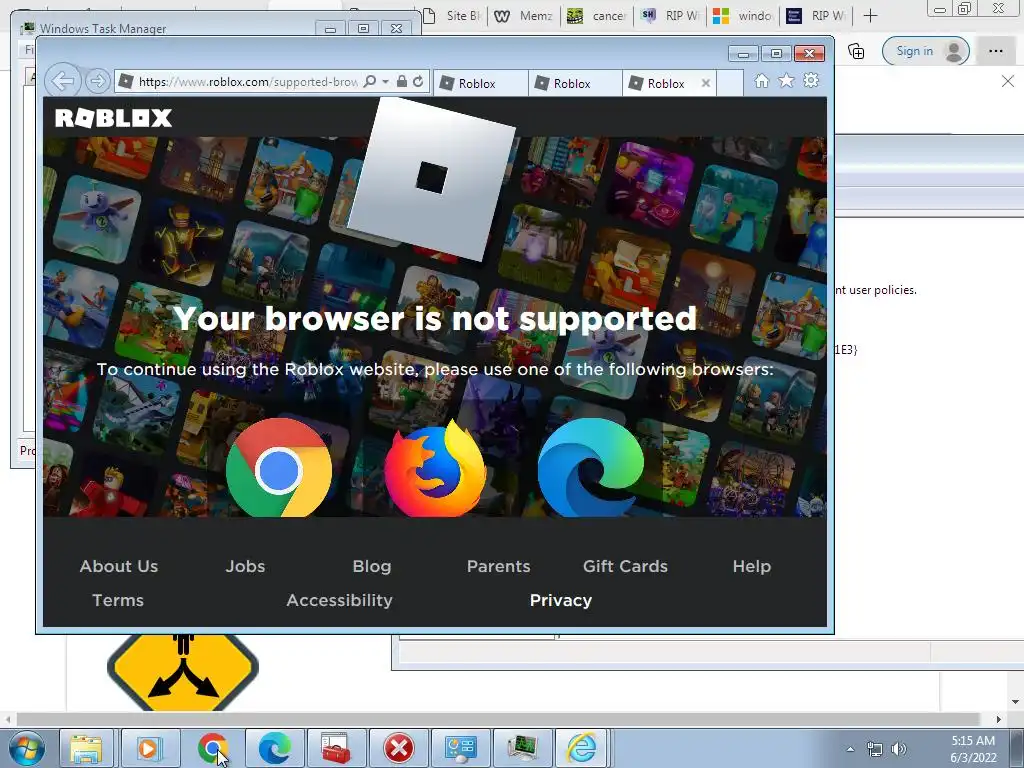
Task: Go back in the Internet Explorer window
Action: click(63, 81)
